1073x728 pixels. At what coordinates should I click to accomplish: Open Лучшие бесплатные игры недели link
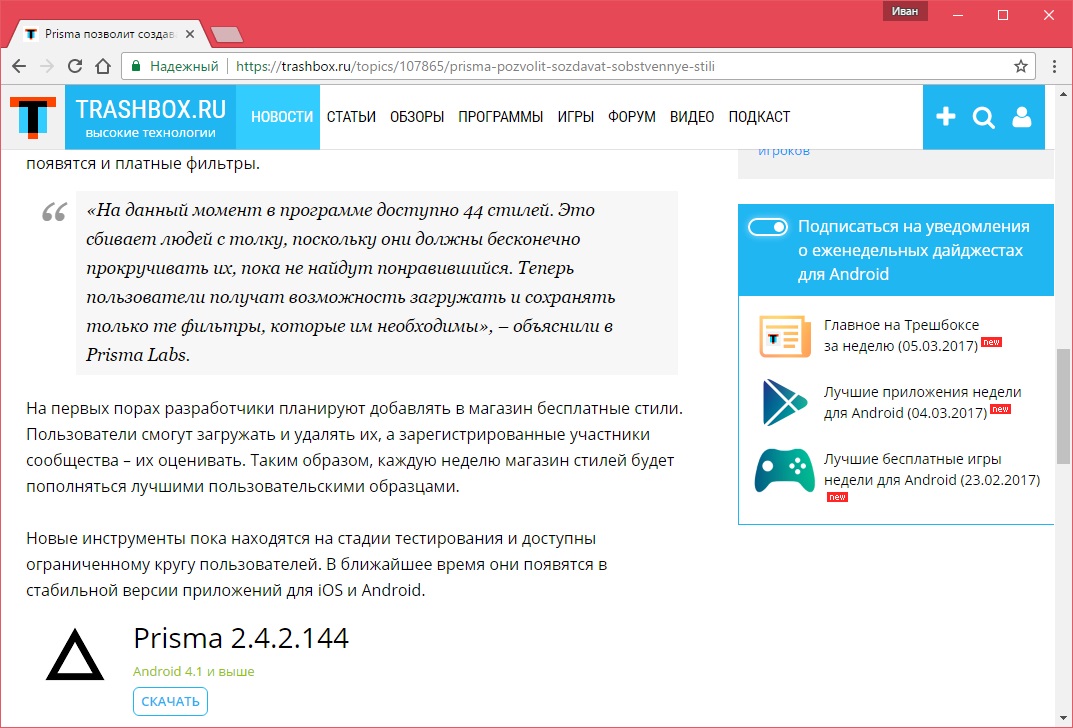[931, 469]
